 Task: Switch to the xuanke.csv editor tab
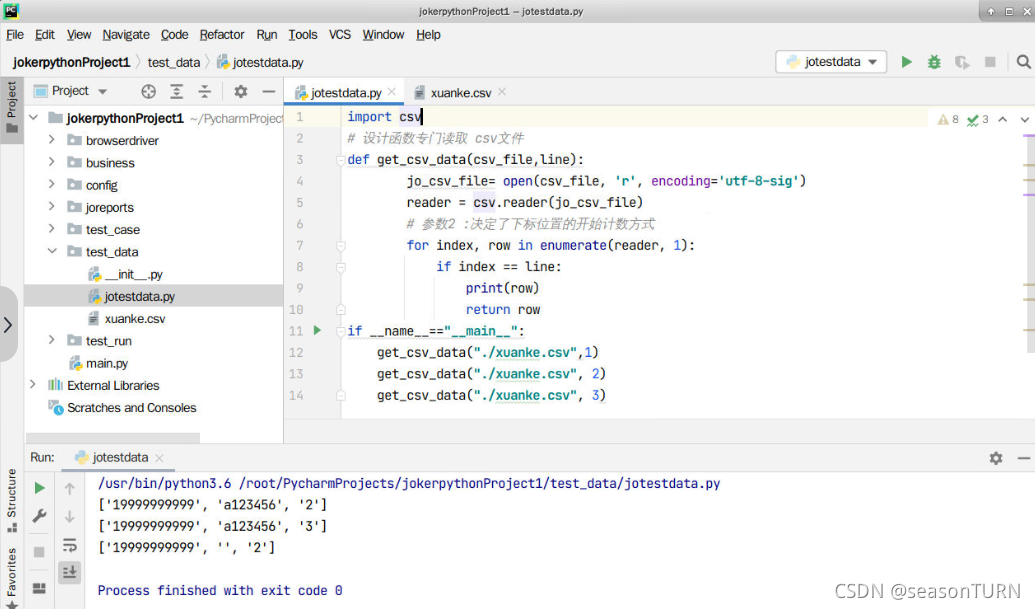pos(460,93)
